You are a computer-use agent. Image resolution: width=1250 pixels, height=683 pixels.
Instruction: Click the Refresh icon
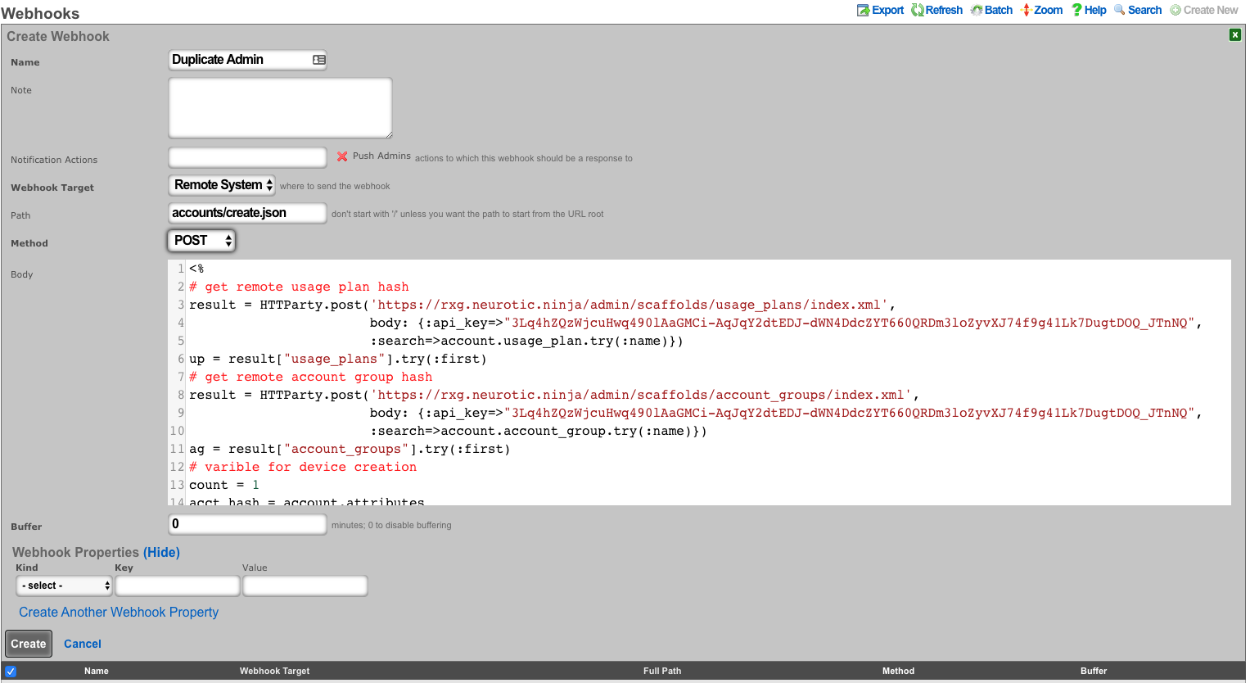917,10
